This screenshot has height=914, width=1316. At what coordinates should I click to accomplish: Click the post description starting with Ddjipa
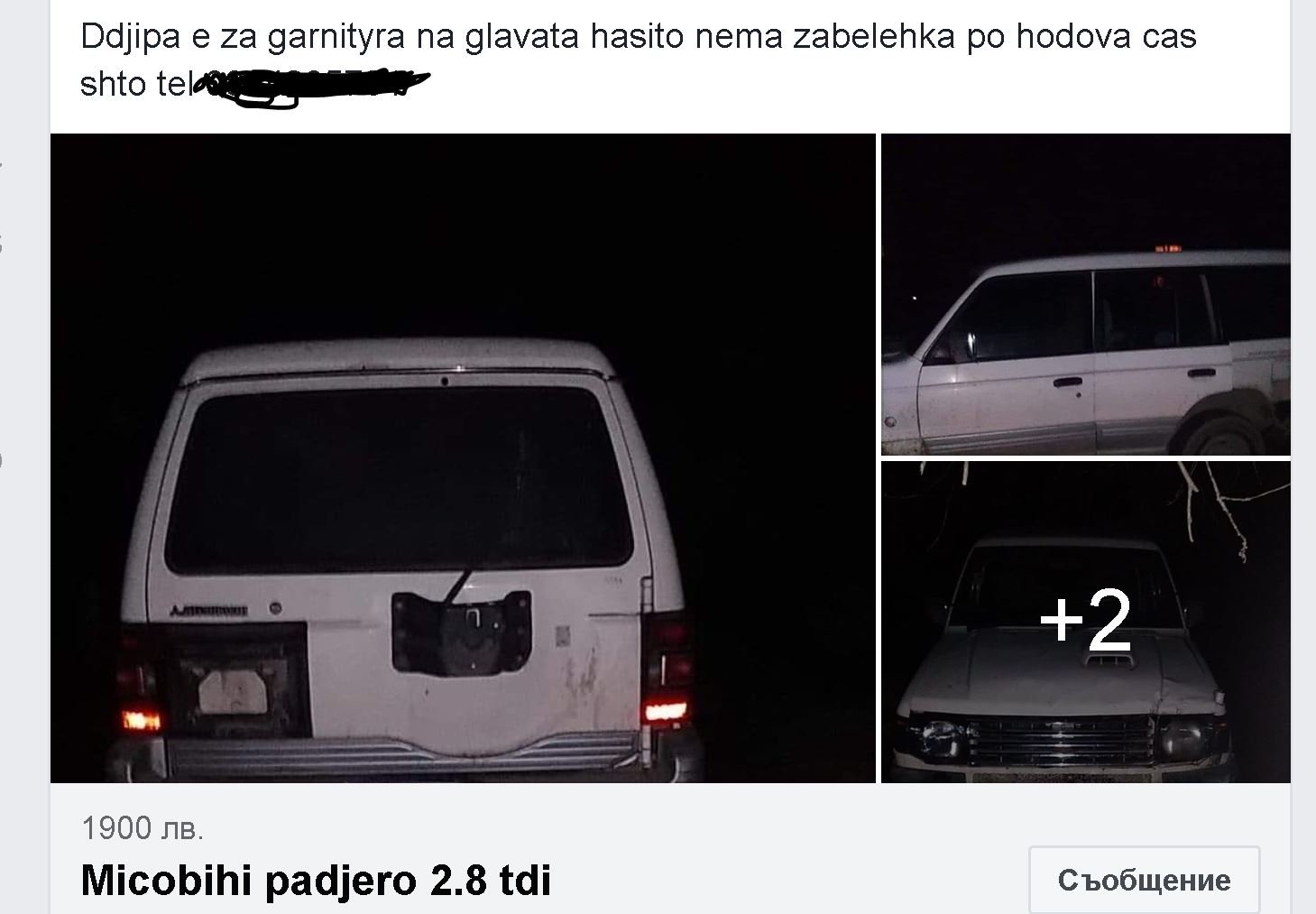[638, 60]
